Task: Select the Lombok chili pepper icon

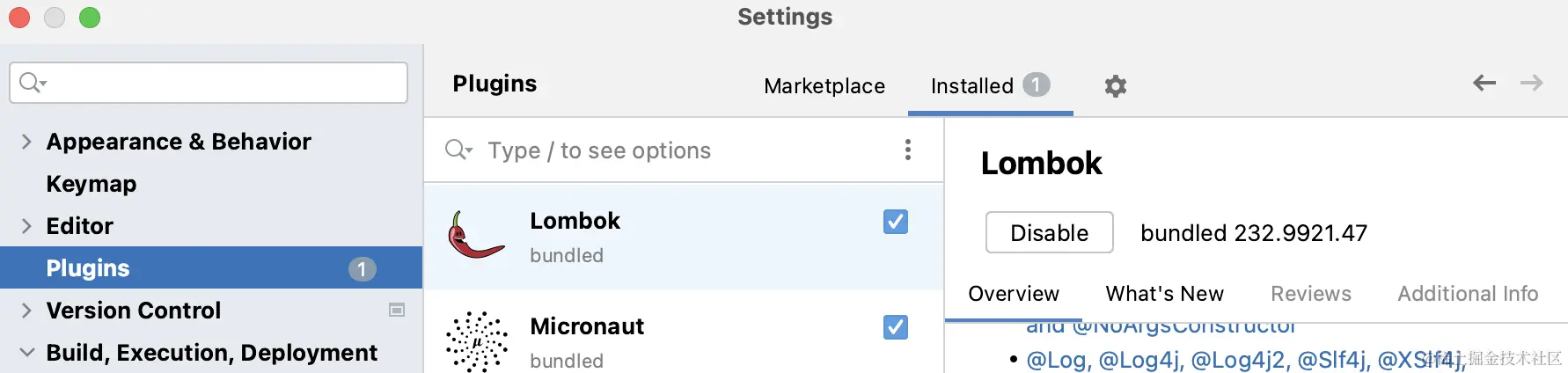Action: [x=476, y=235]
